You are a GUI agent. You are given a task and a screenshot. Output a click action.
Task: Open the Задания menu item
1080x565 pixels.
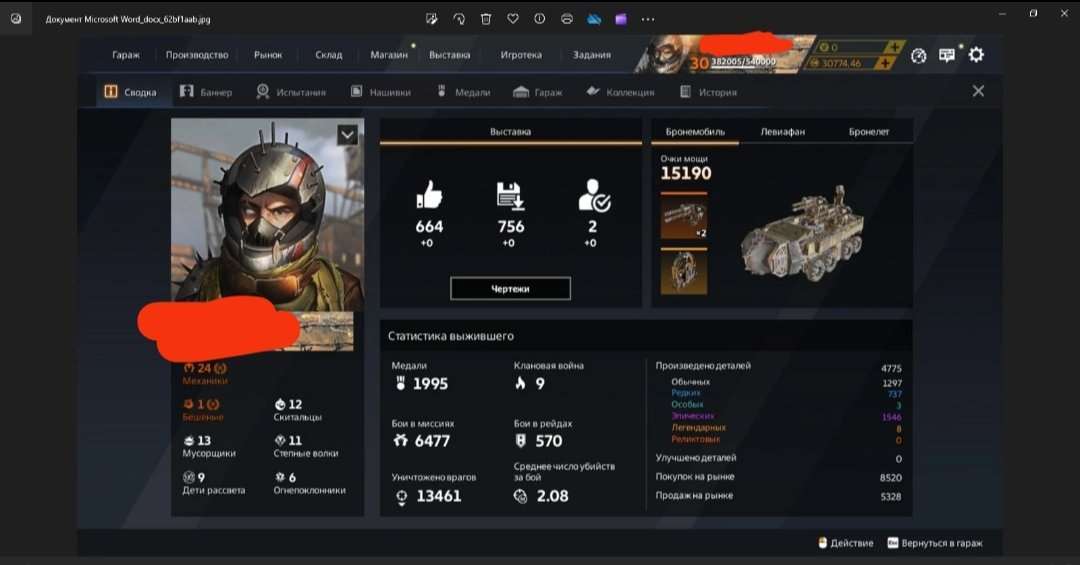coord(592,54)
